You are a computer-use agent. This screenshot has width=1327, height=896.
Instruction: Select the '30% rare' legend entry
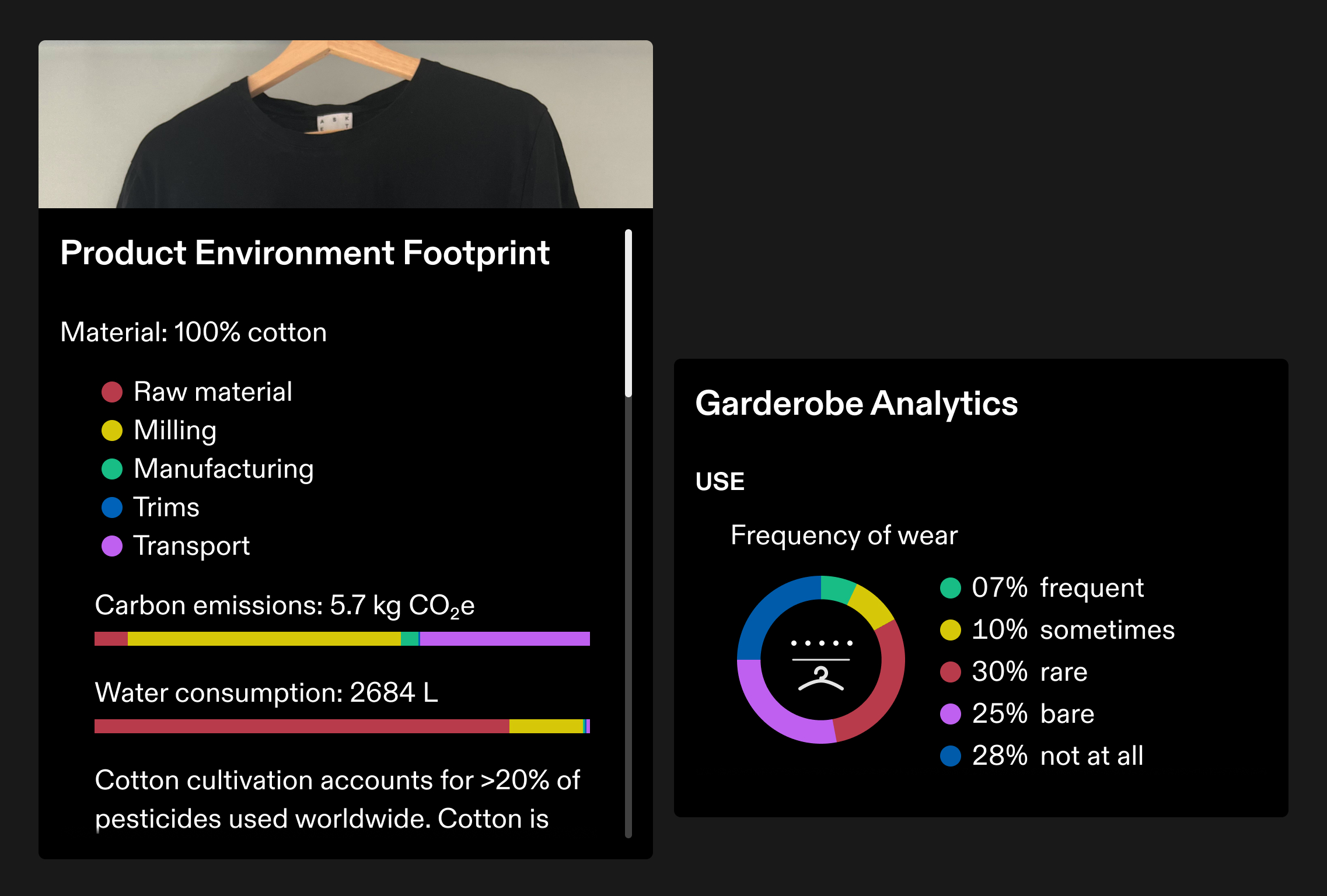(1014, 672)
